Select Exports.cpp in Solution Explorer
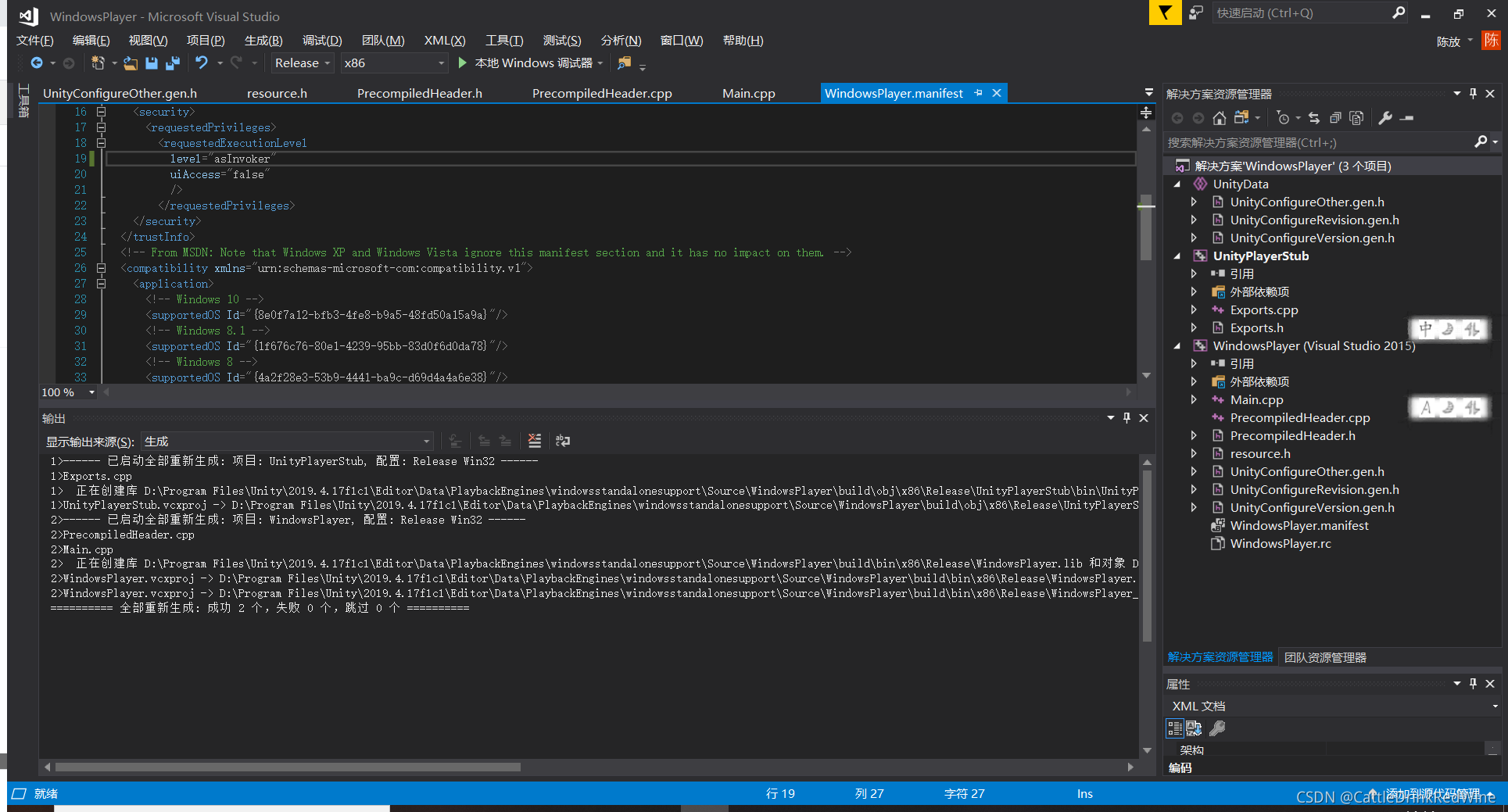Viewport: 1508px width, 812px height. [1264, 310]
